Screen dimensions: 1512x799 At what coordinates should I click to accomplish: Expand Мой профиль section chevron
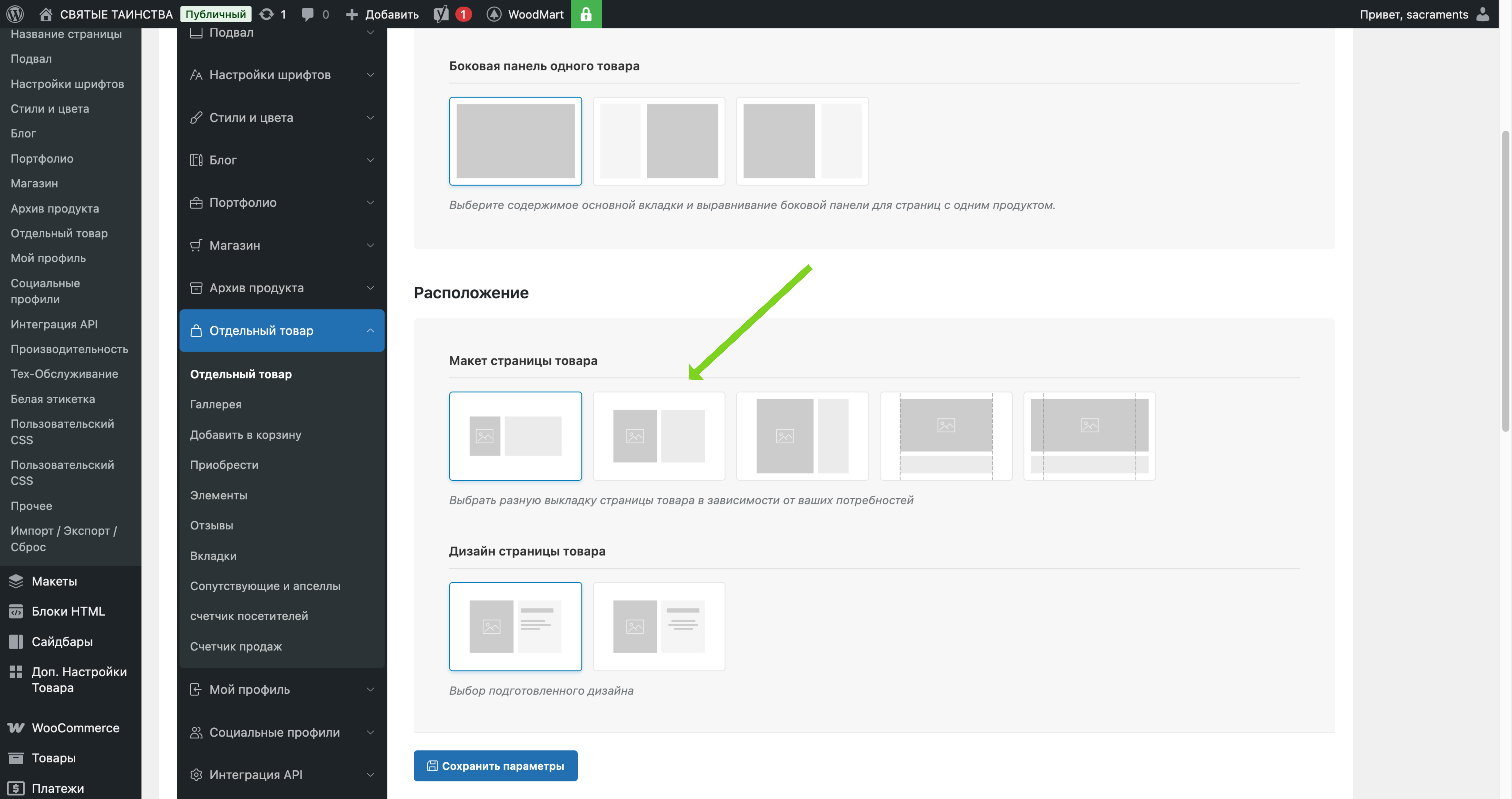tap(370, 690)
